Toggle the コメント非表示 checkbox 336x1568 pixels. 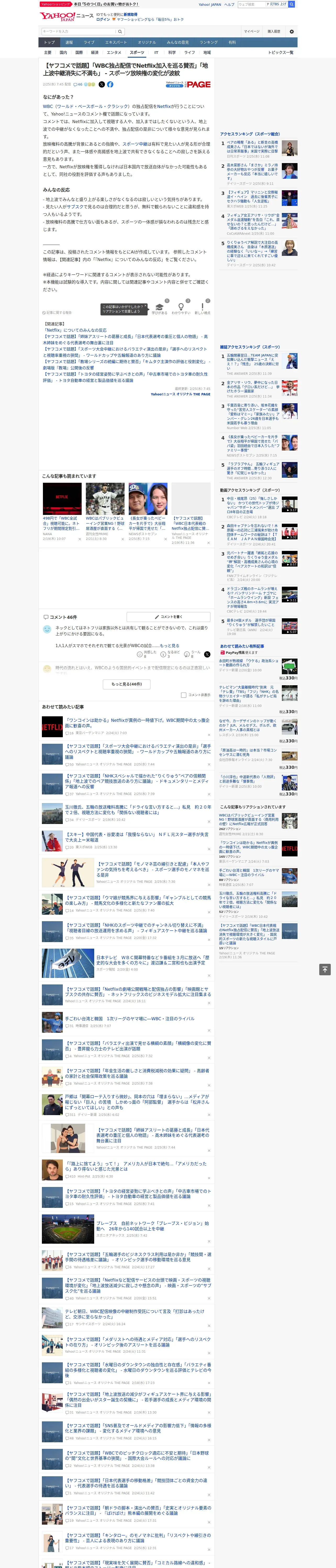pyautogui.click(x=183, y=695)
